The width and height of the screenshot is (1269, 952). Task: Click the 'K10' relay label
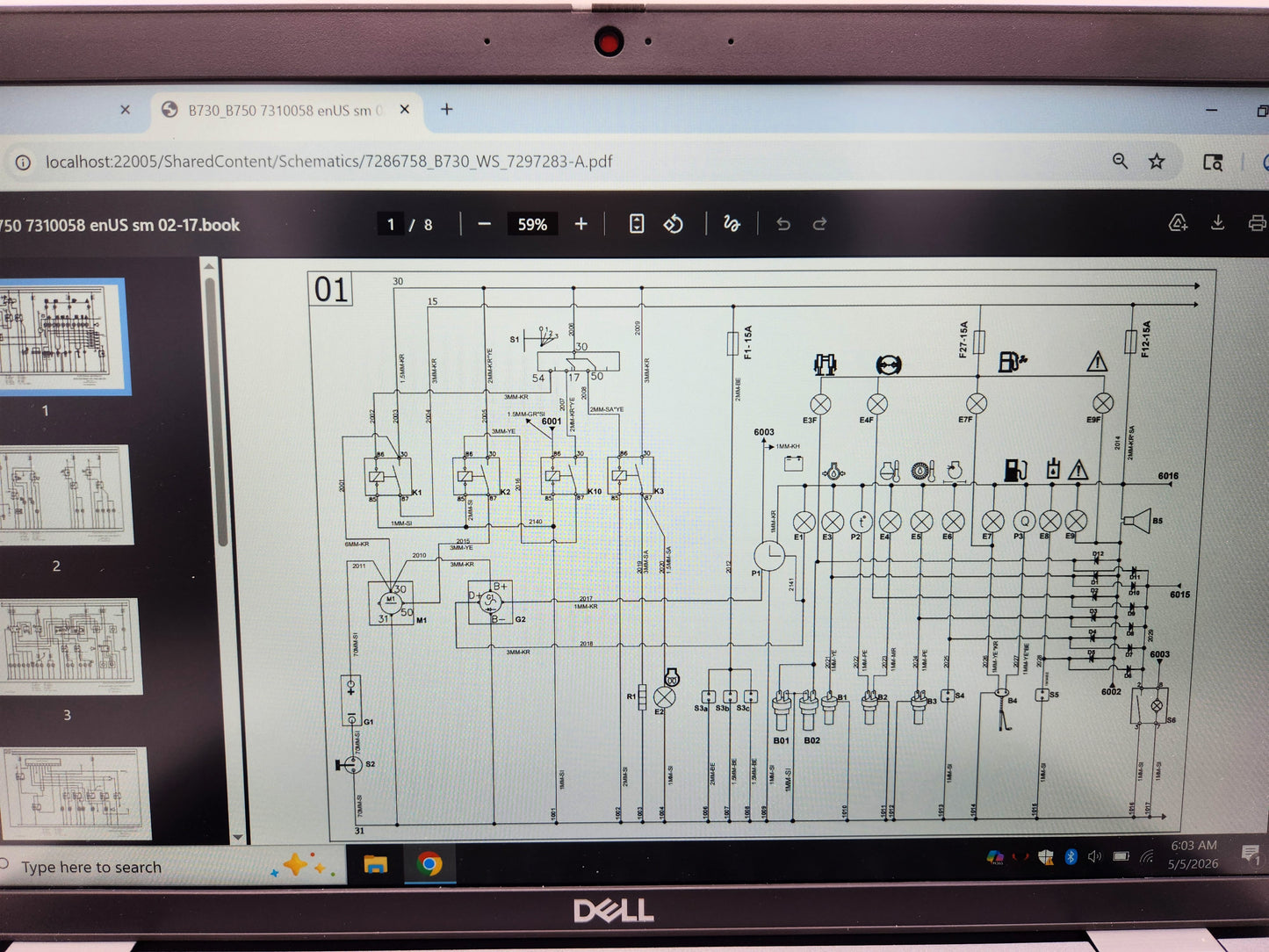click(x=595, y=492)
